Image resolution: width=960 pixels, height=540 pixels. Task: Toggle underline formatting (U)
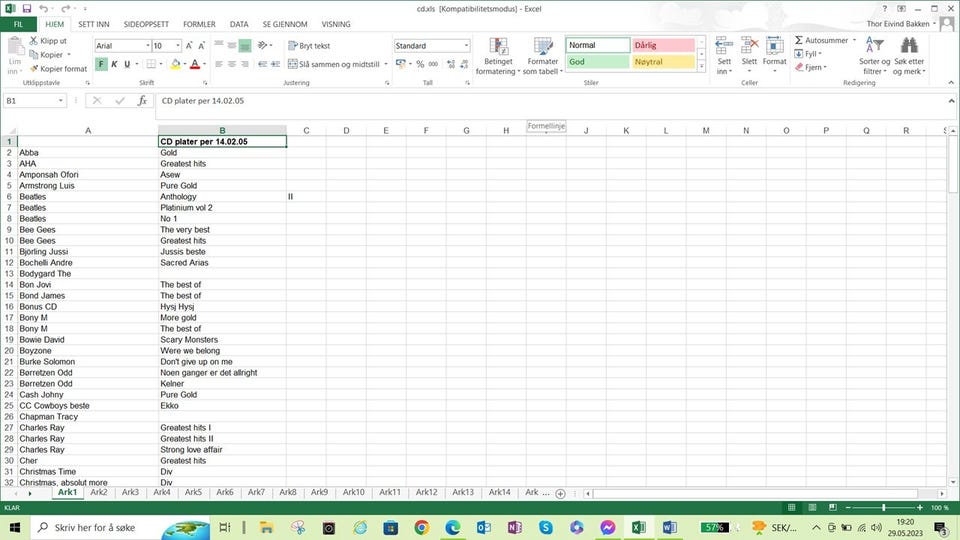pos(127,64)
